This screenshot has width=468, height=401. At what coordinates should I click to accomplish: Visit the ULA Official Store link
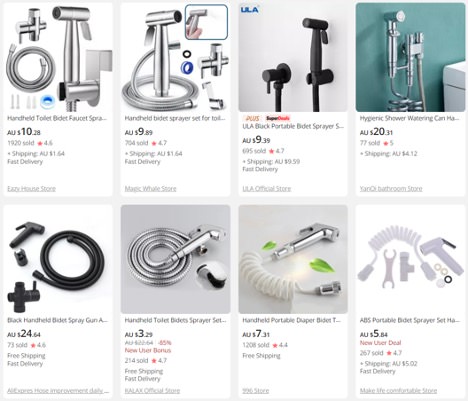point(267,189)
